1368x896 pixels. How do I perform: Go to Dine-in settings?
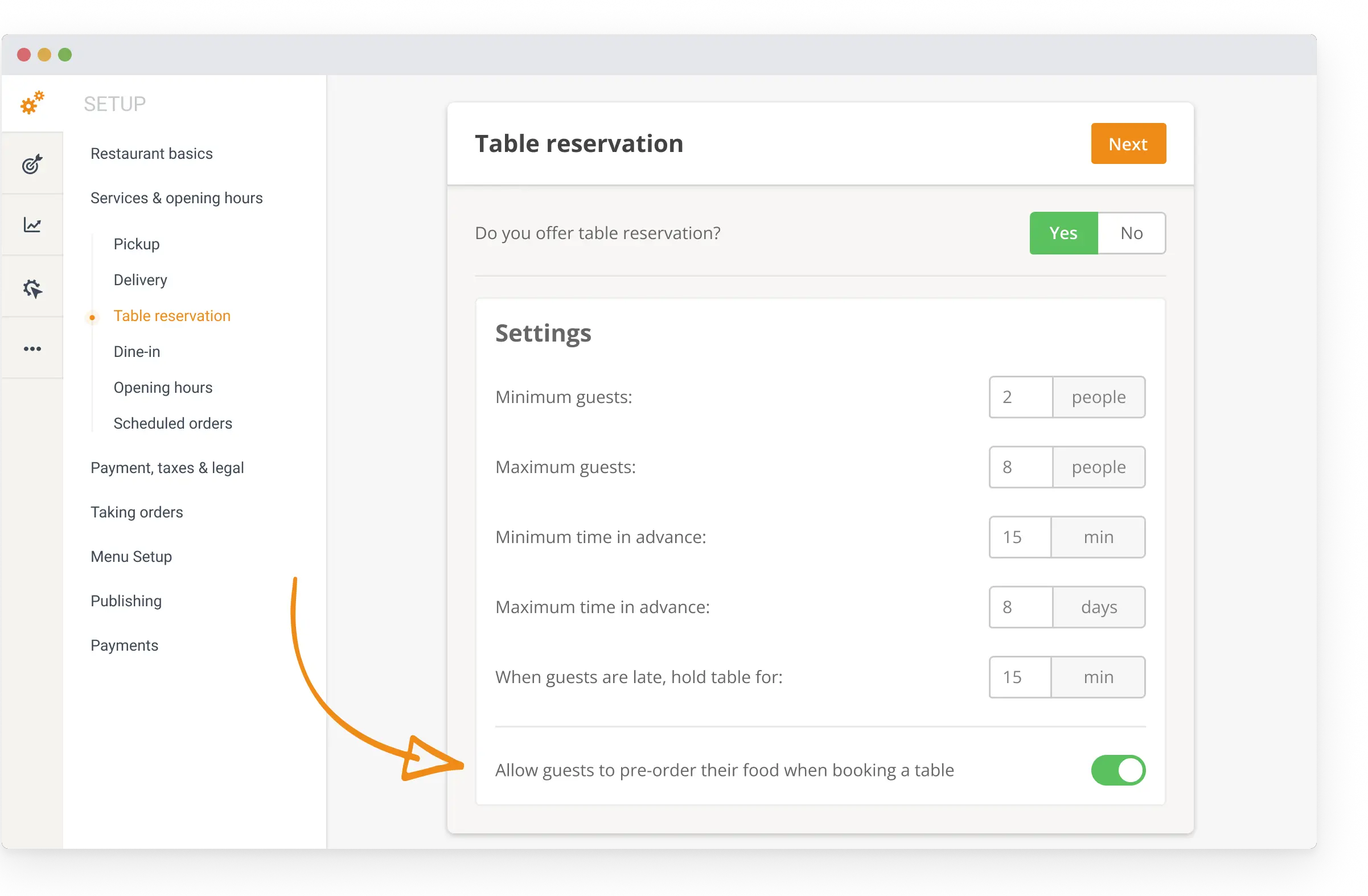click(x=137, y=351)
